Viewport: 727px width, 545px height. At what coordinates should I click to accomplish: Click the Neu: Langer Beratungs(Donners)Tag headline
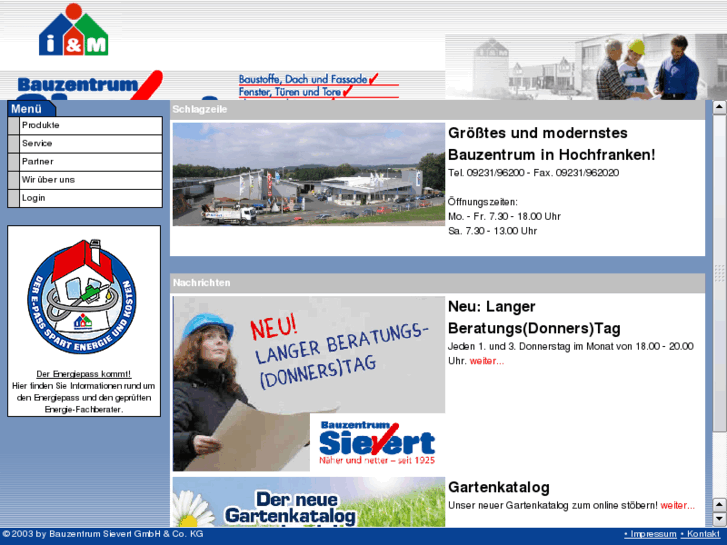[534, 317]
